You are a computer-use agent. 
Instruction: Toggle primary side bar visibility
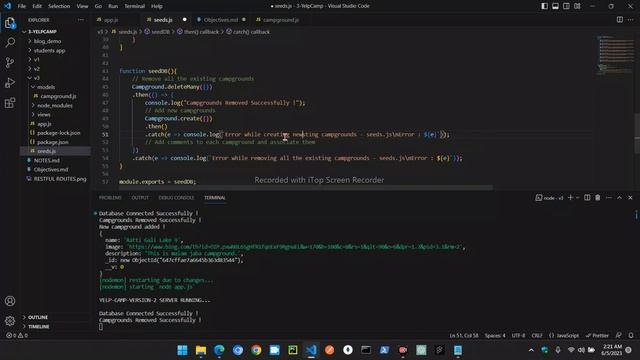[x=544, y=6]
